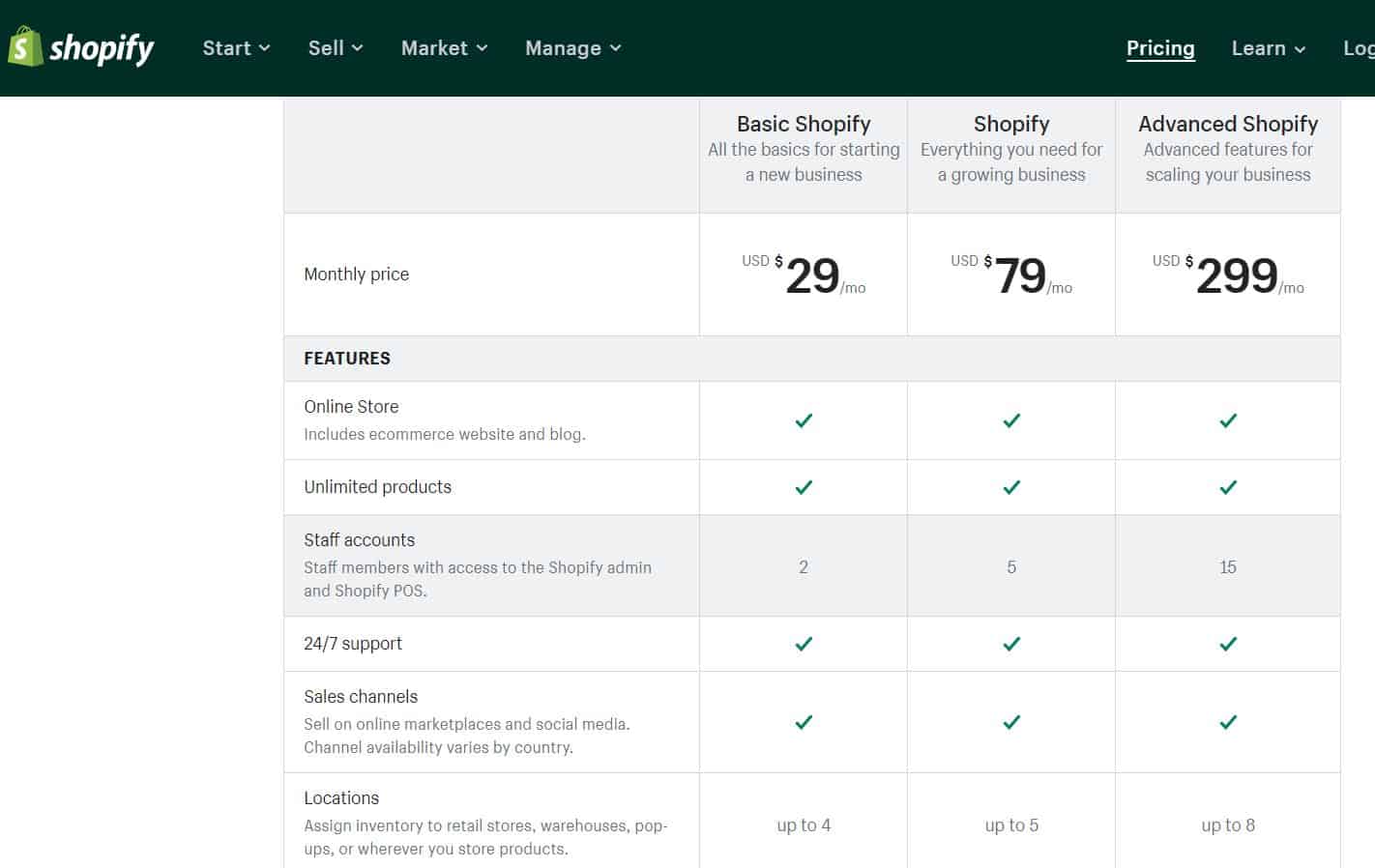Click the Online Store checkmark under Advanced Shopify
1375x868 pixels.
tap(1228, 420)
